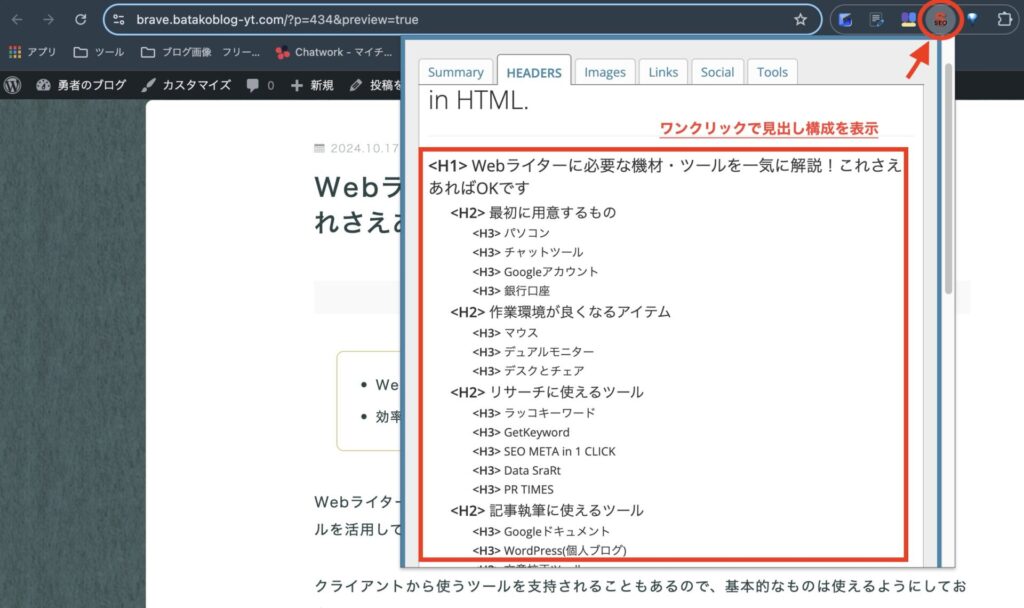Screen dimensions: 1024x608
Task: Click the H3 チャットツール entry
Action: tap(528, 252)
